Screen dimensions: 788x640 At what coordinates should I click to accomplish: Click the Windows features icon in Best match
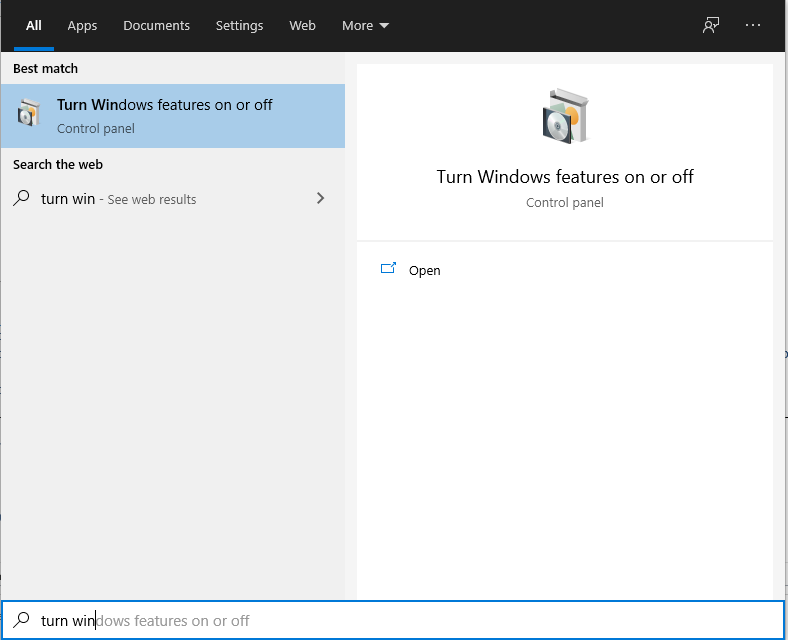point(29,115)
